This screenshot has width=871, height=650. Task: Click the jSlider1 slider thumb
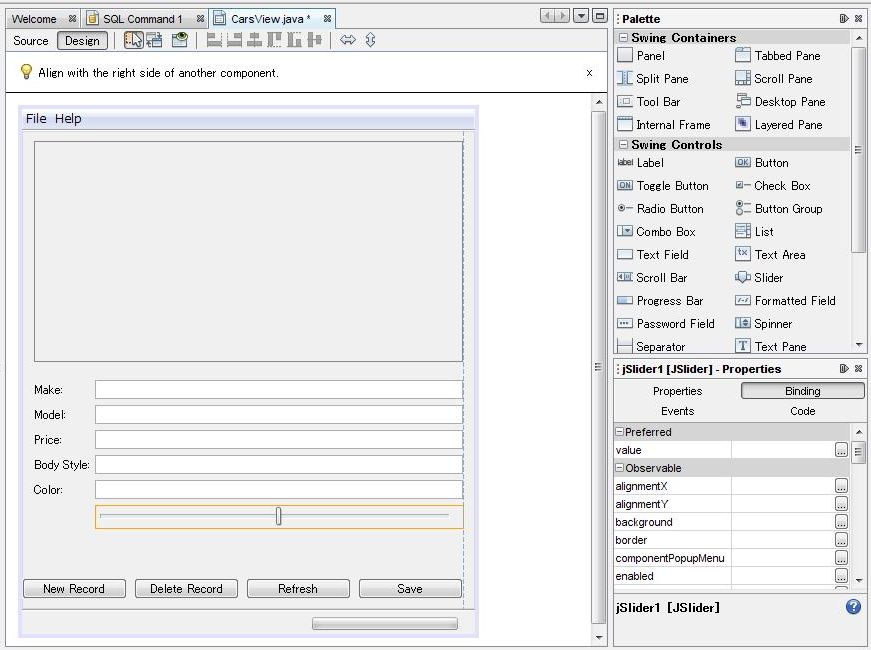pos(279,516)
